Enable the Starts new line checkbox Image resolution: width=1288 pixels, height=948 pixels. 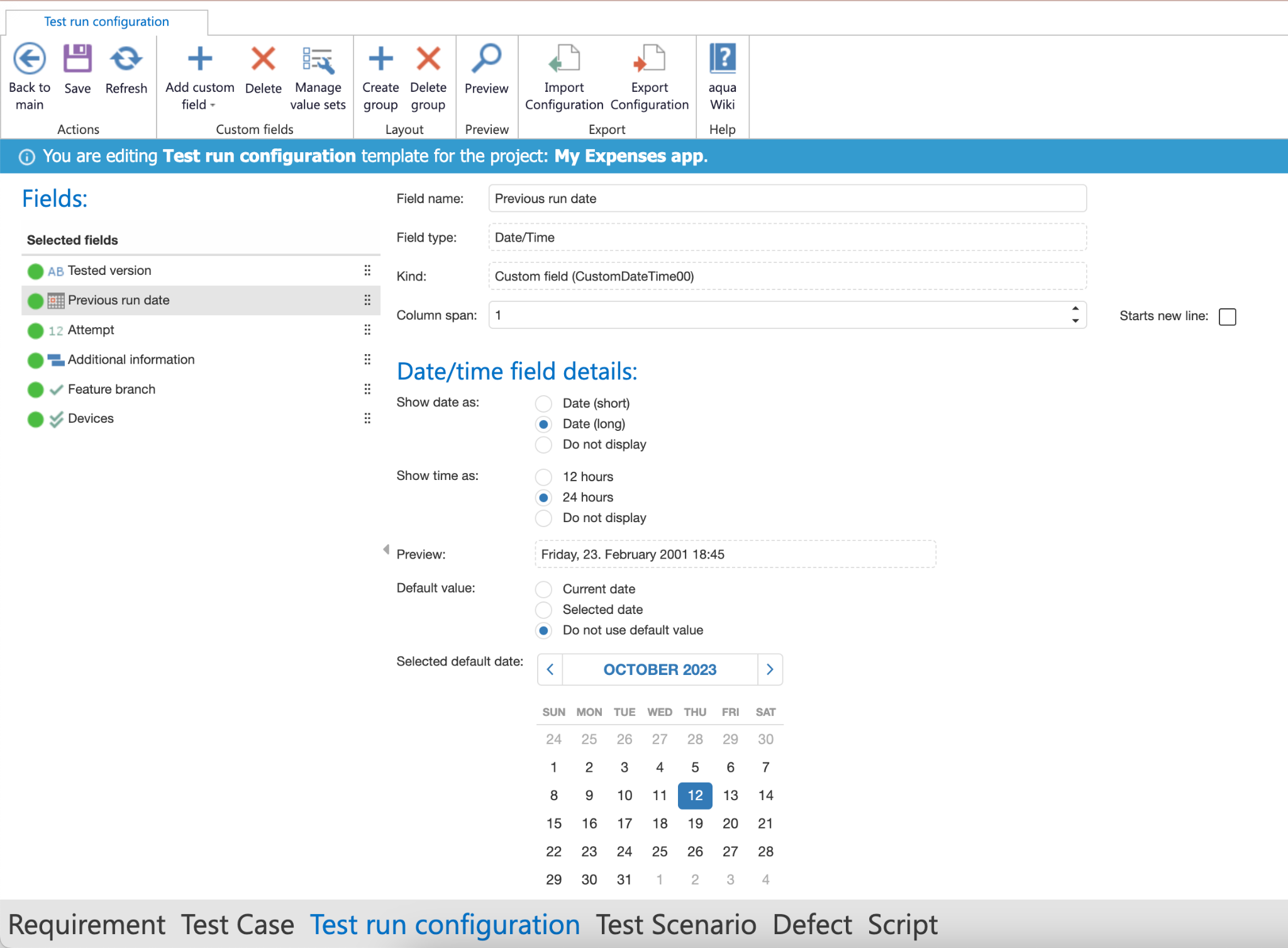tap(1227, 316)
